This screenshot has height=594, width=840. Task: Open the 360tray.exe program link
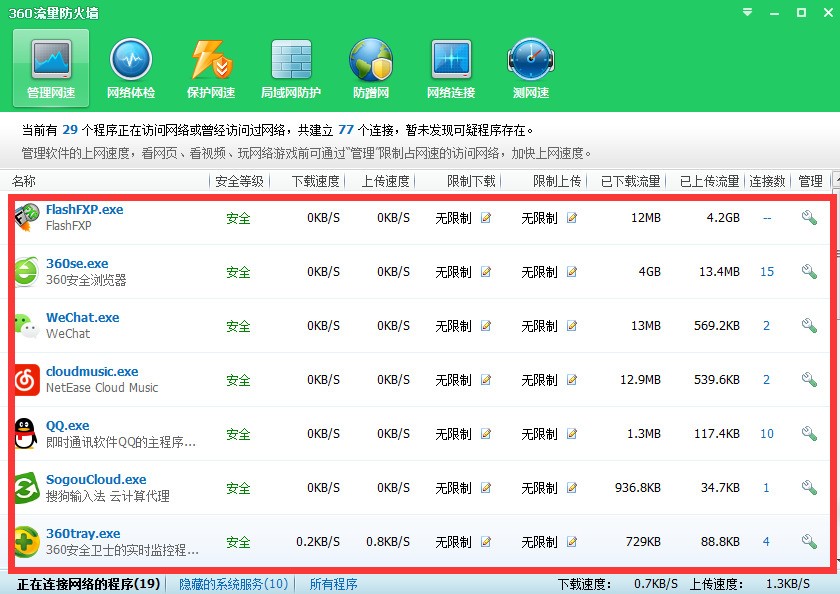[83, 533]
